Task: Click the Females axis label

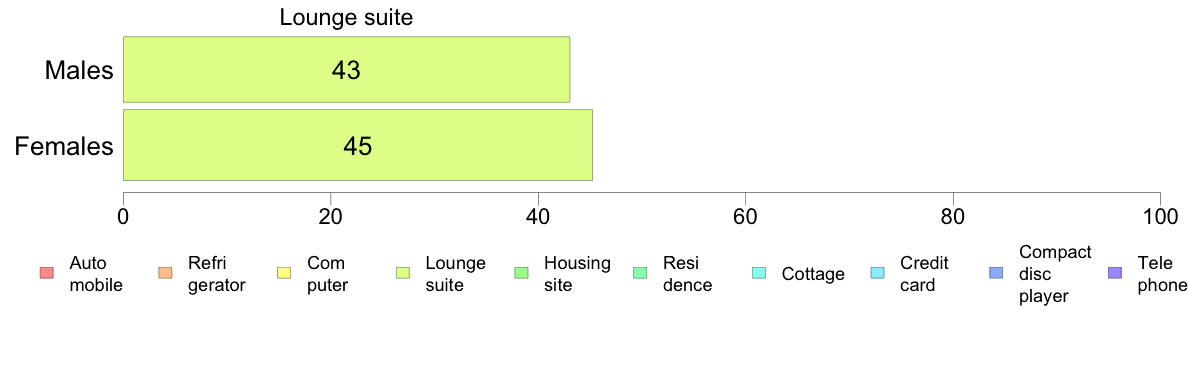Action: 64,146
